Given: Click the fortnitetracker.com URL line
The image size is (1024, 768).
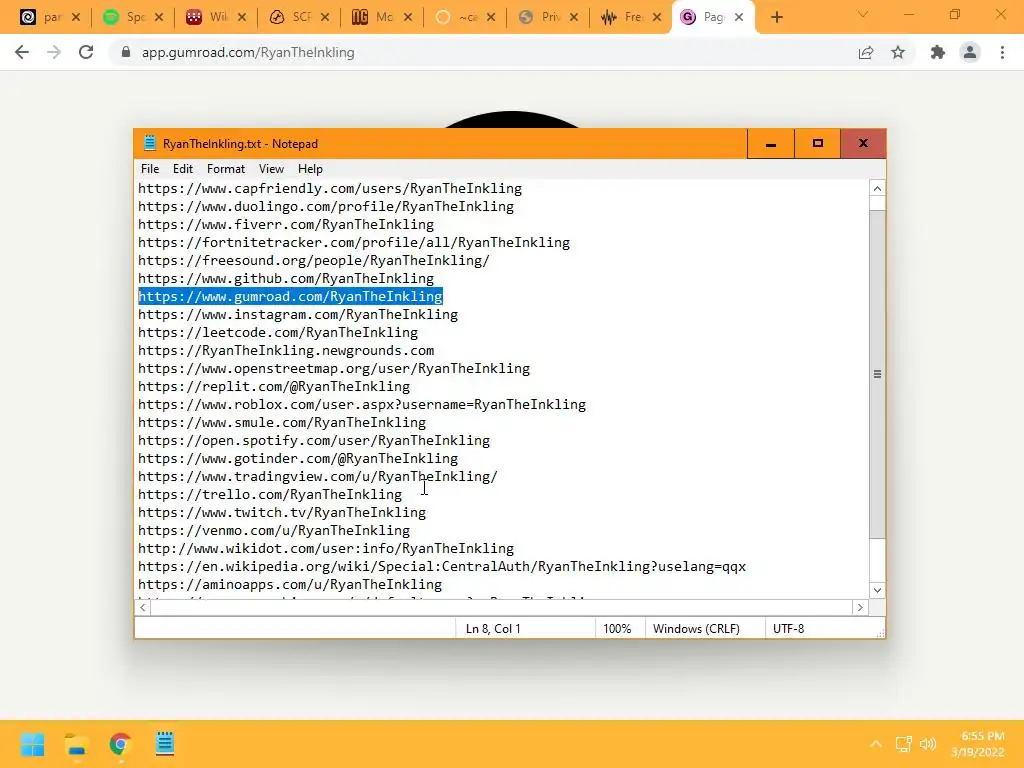Looking at the screenshot, I should pos(354,243).
